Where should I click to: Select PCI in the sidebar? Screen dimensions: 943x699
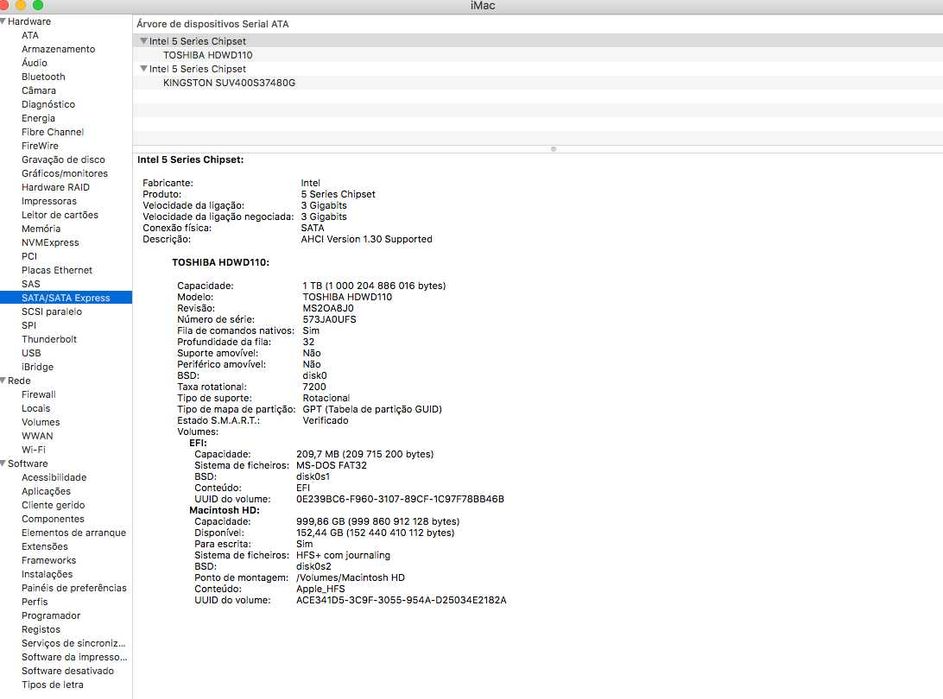click(x=29, y=256)
